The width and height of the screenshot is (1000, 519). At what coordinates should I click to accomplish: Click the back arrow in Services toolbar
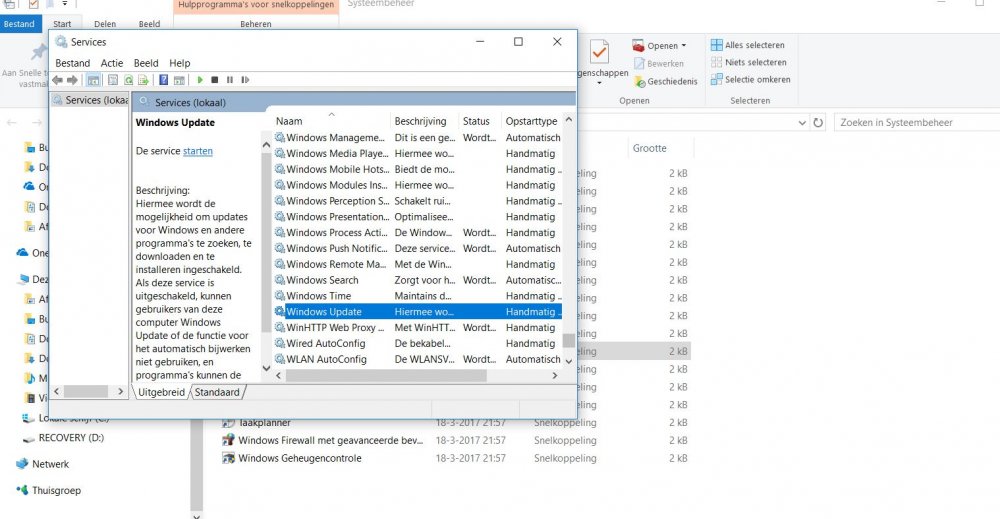tap(57, 80)
